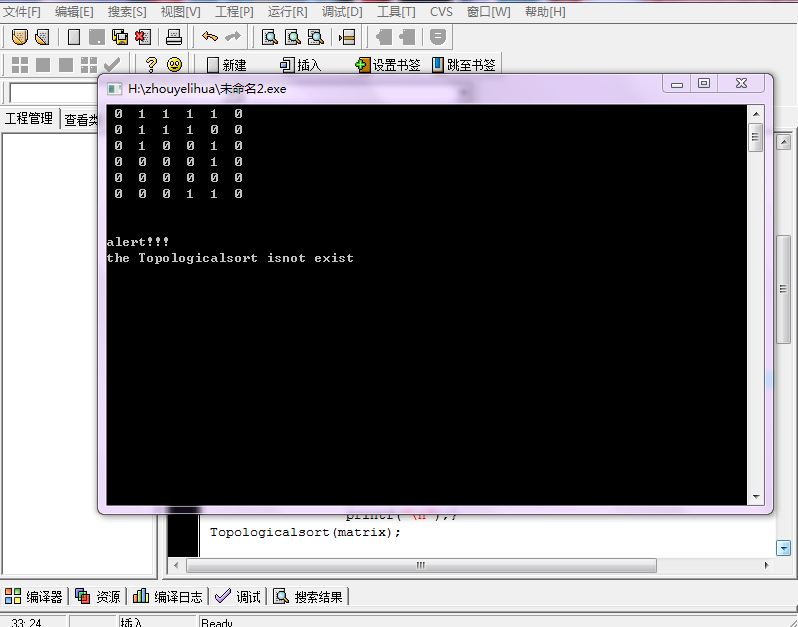
Task: Click the yellow question mark help icon
Action: (151, 65)
